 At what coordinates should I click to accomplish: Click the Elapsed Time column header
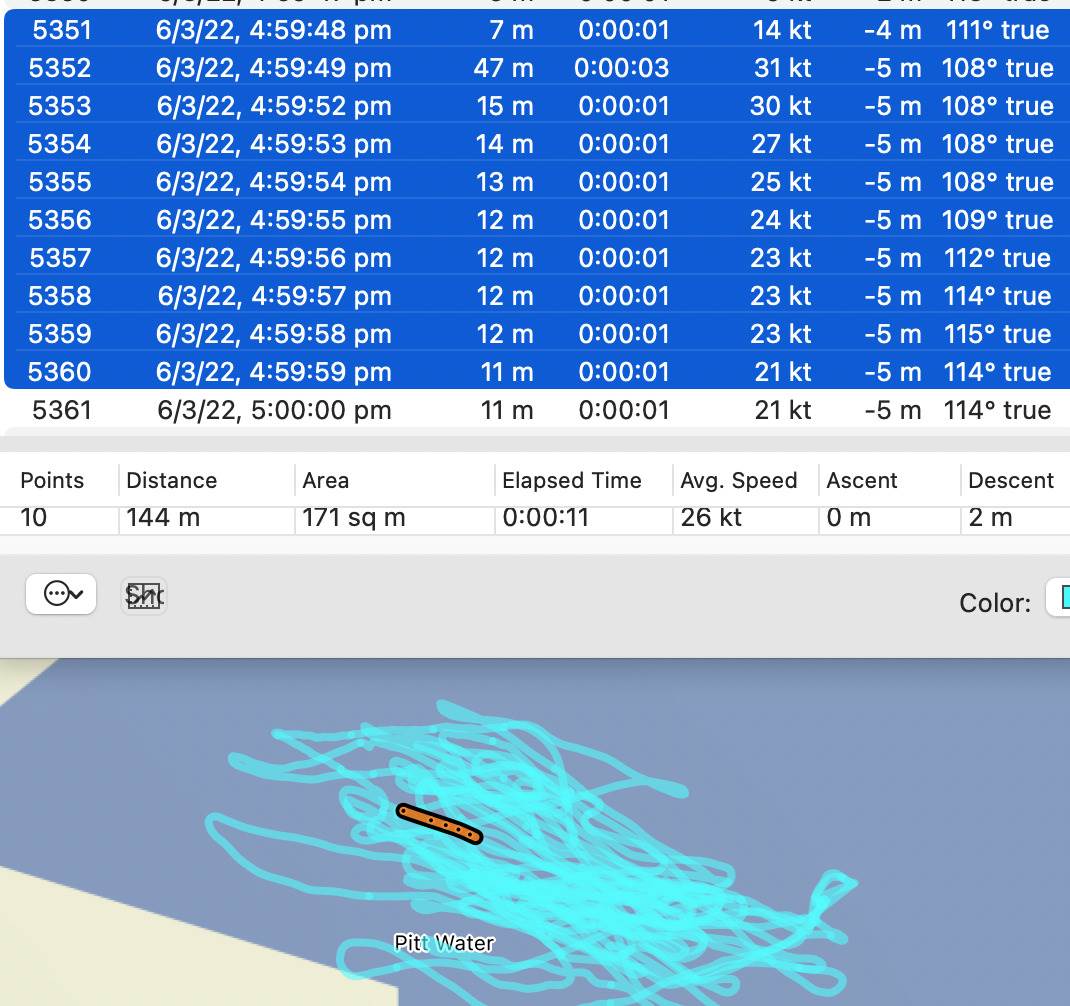click(x=572, y=480)
